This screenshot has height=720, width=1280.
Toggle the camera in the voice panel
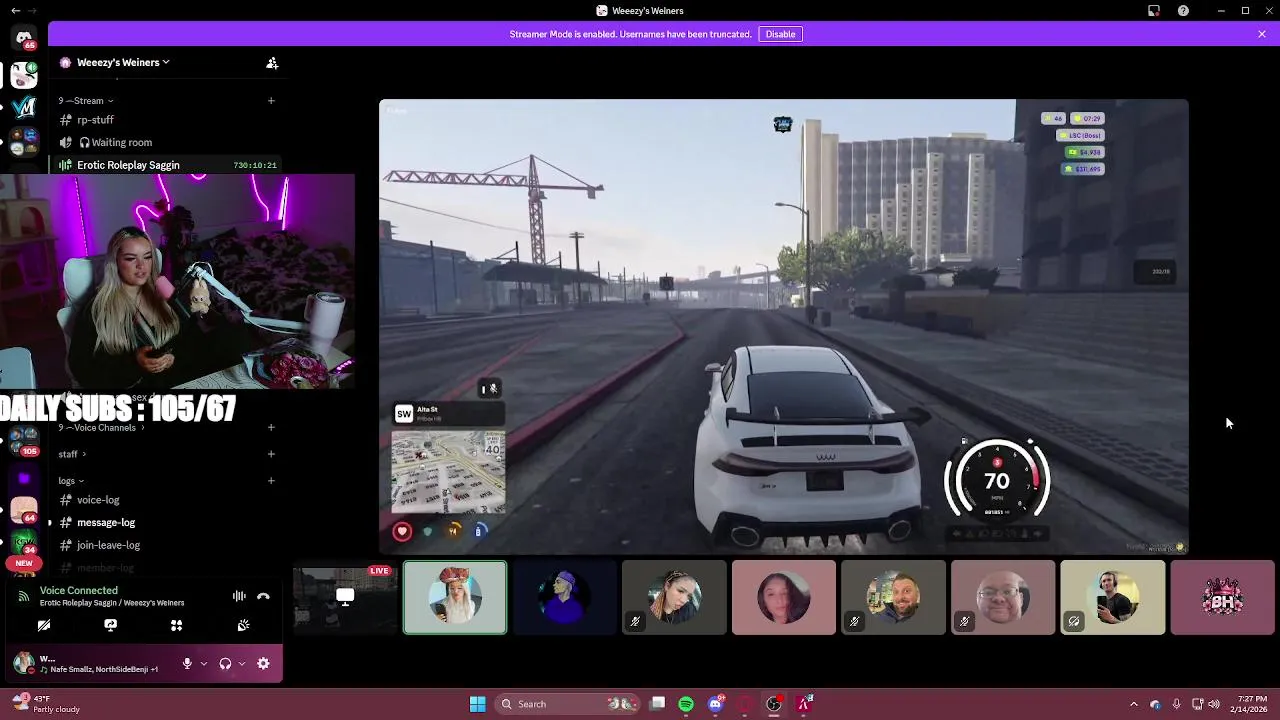(44, 625)
